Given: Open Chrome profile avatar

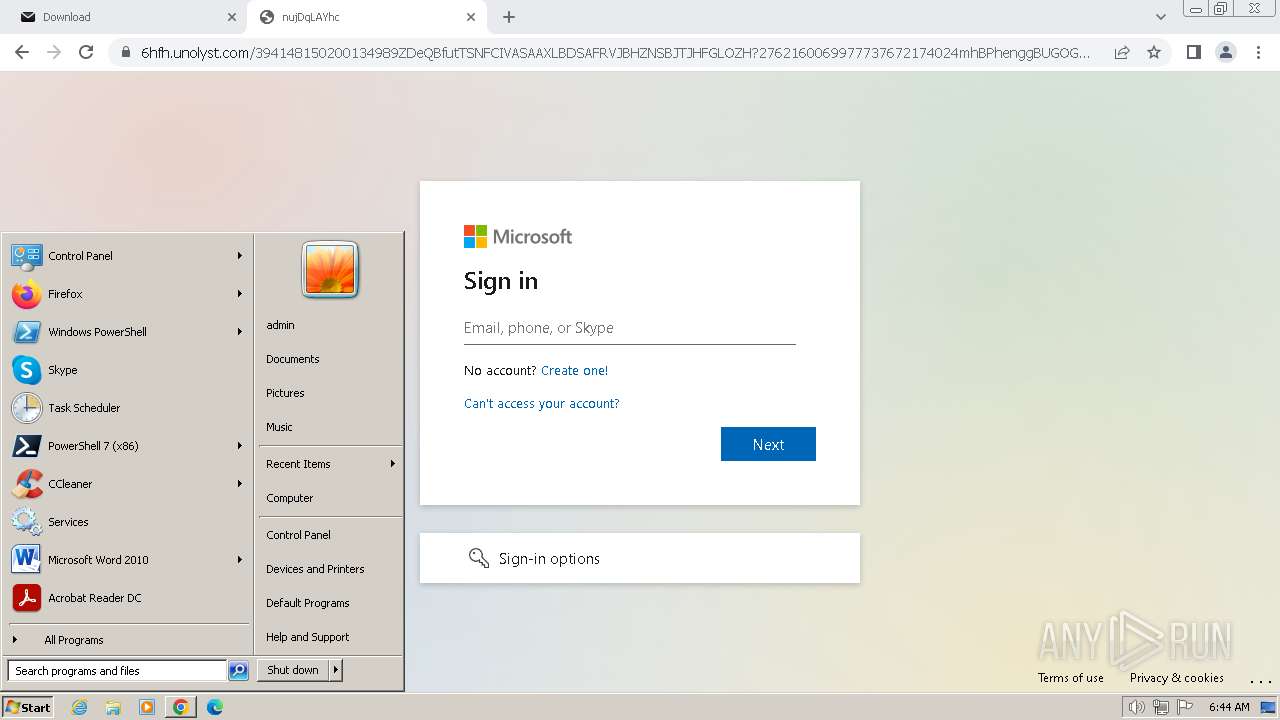Looking at the screenshot, I should pyautogui.click(x=1226, y=52).
